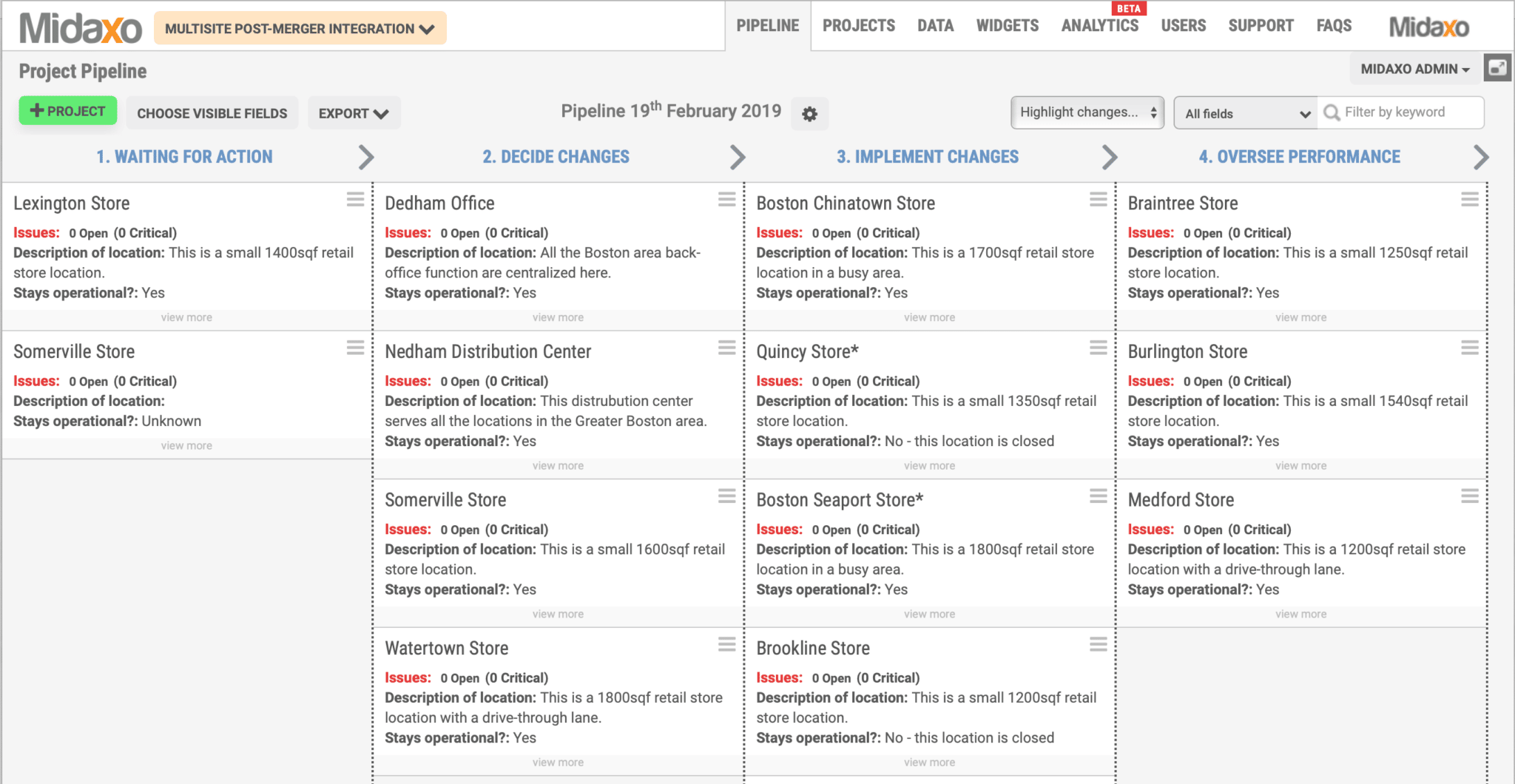Open the Quincy Store card menu icon
Screen dimensions: 1515x784
pyautogui.click(x=1098, y=348)
